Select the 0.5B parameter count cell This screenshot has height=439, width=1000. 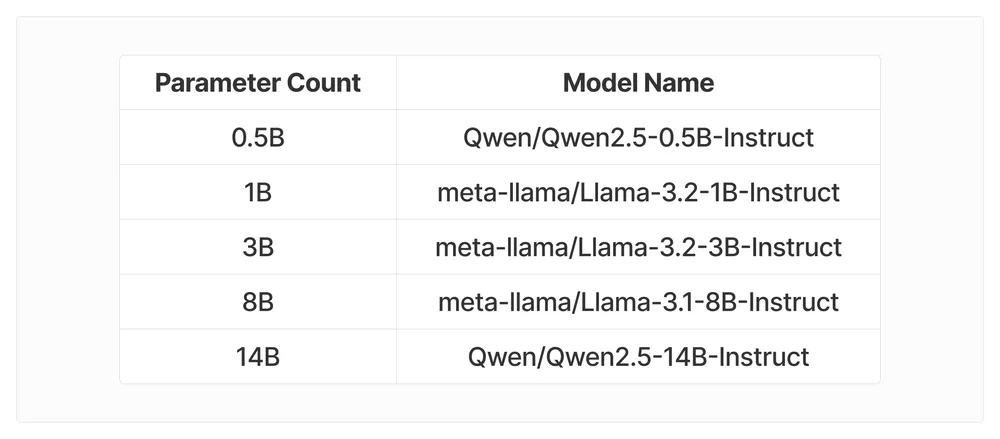click(258, 138)
